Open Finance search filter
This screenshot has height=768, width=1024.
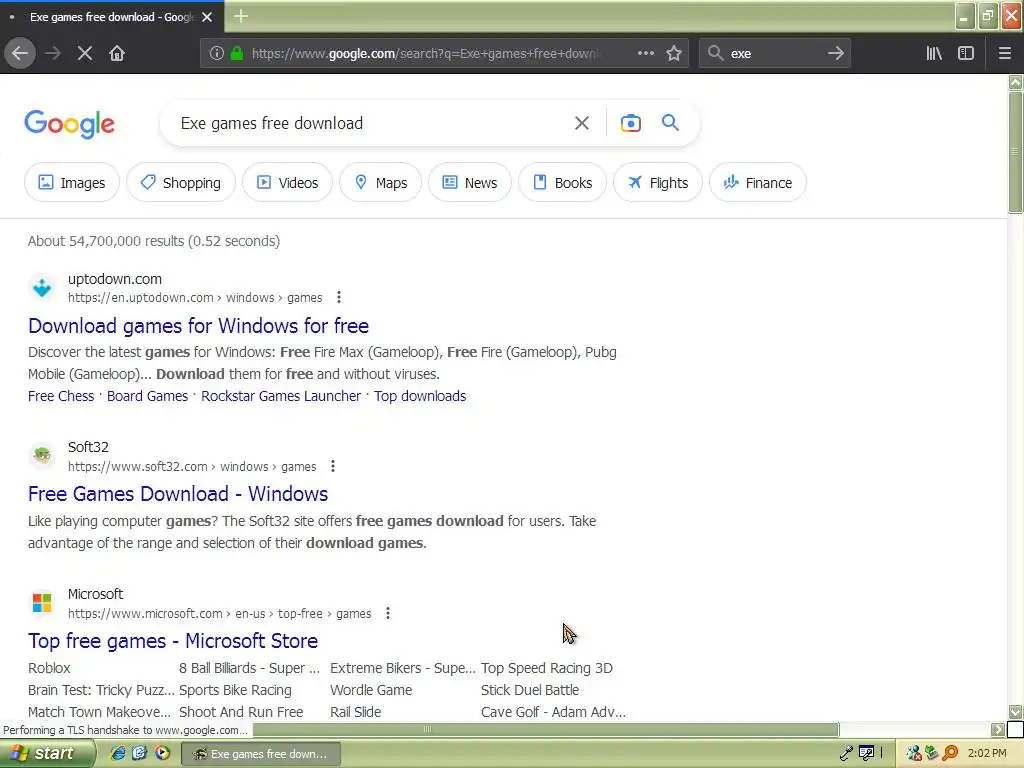[758, 183]
